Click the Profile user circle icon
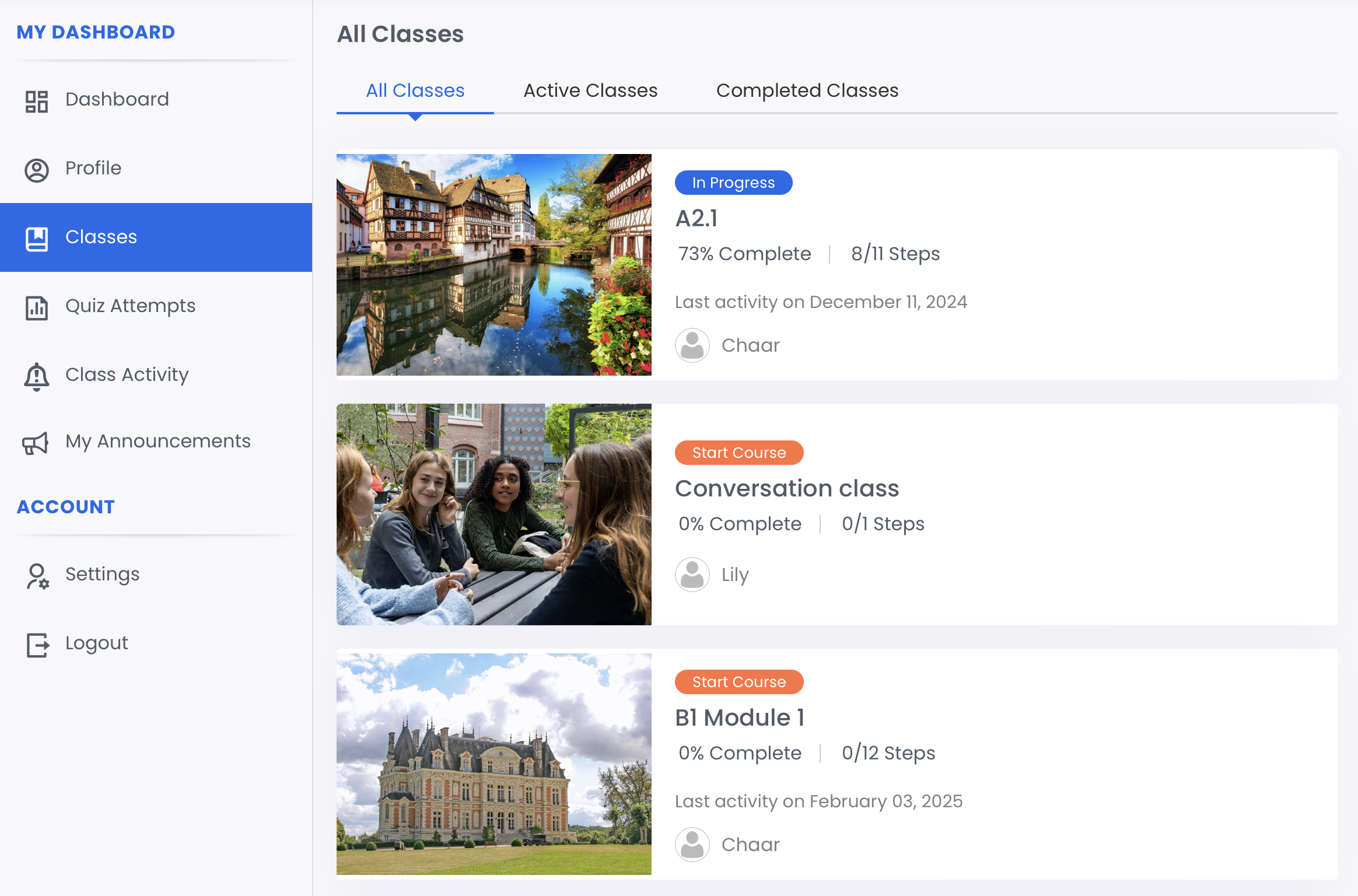The height and width of the screenshot is (896, 1358). click(x=36, y=170)
